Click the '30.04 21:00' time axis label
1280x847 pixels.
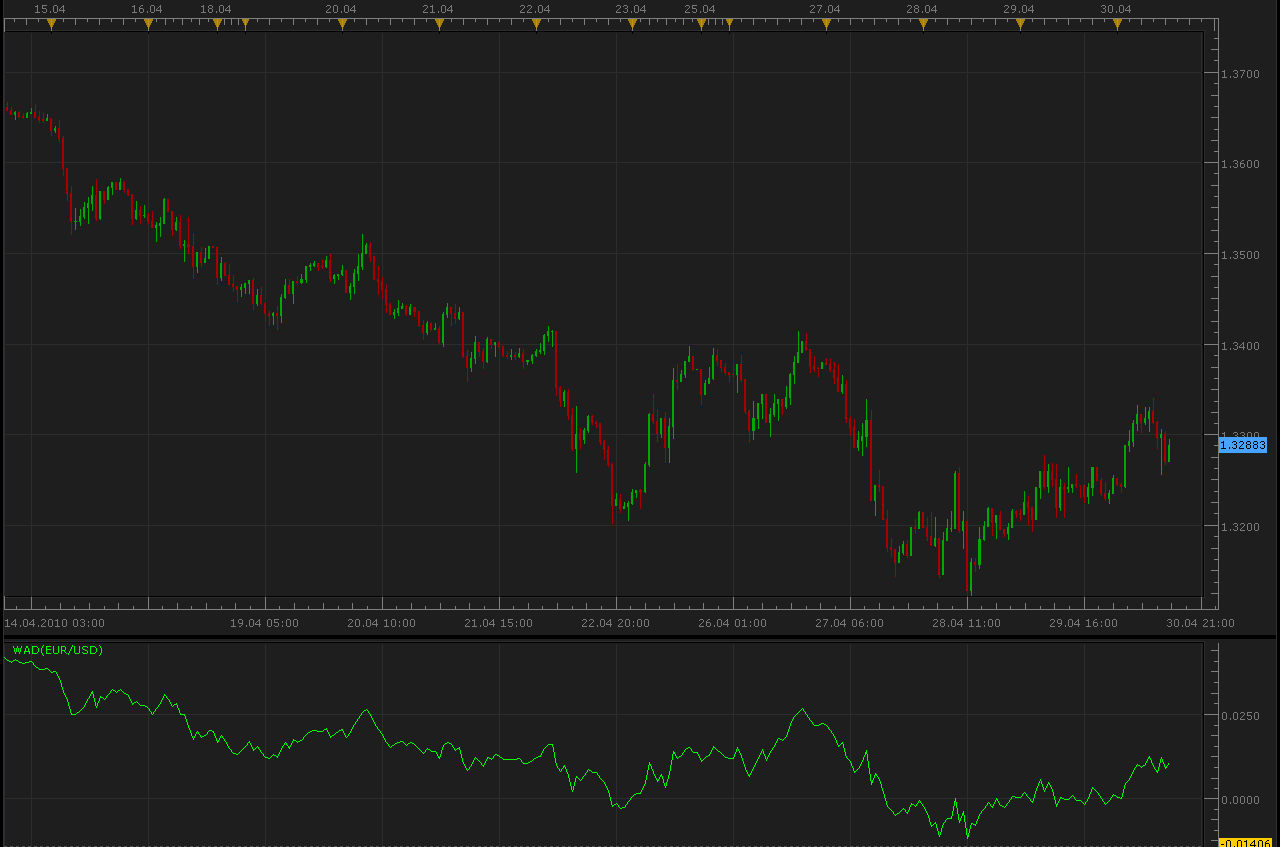(1200, 623)
